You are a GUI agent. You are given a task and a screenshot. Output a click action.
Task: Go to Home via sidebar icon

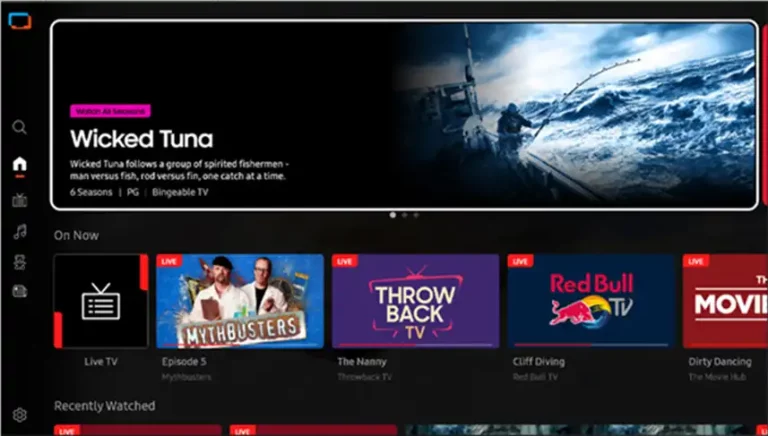tap(20, 163)
